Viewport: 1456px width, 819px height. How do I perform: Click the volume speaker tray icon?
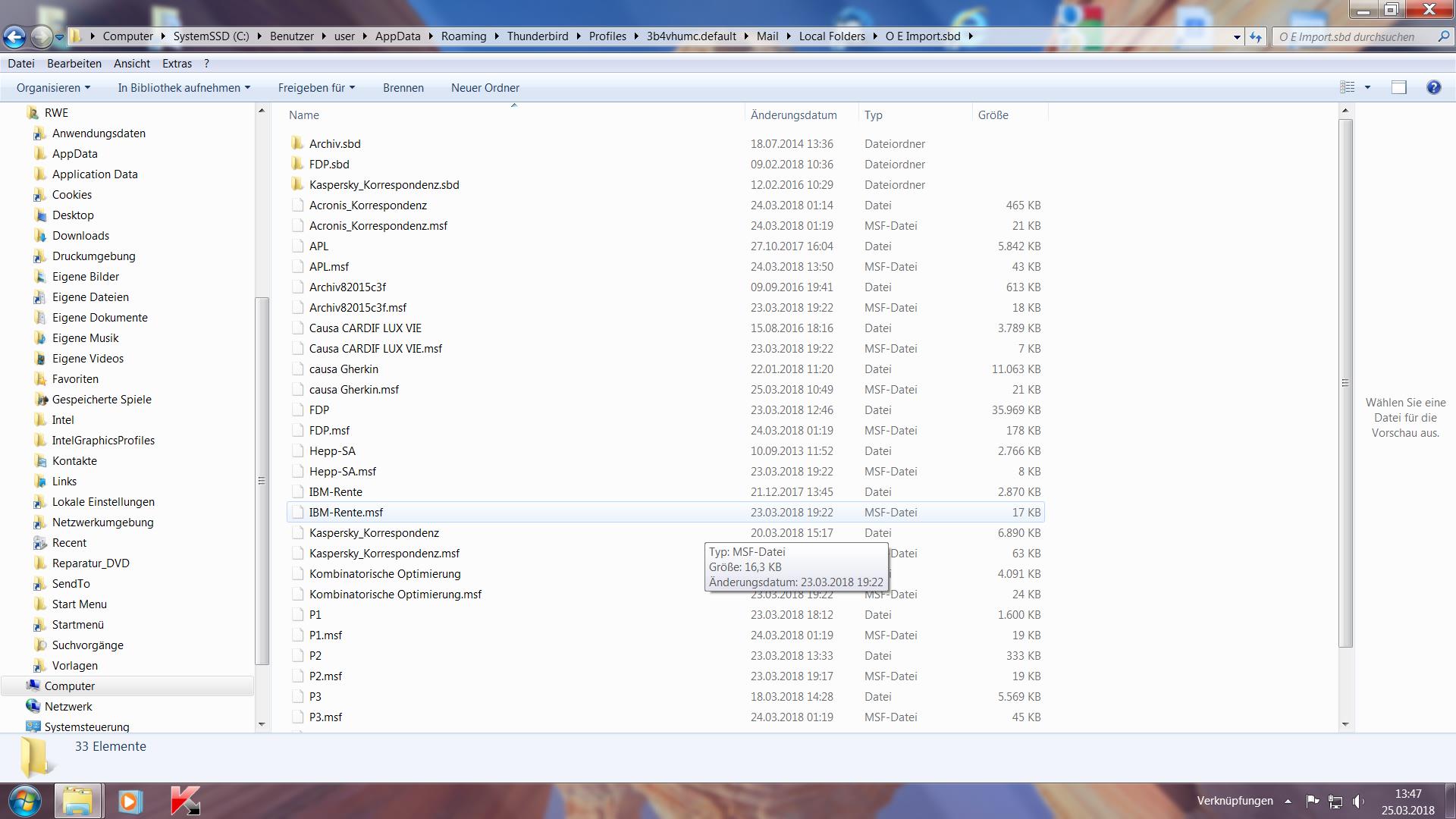(1357, 801)
